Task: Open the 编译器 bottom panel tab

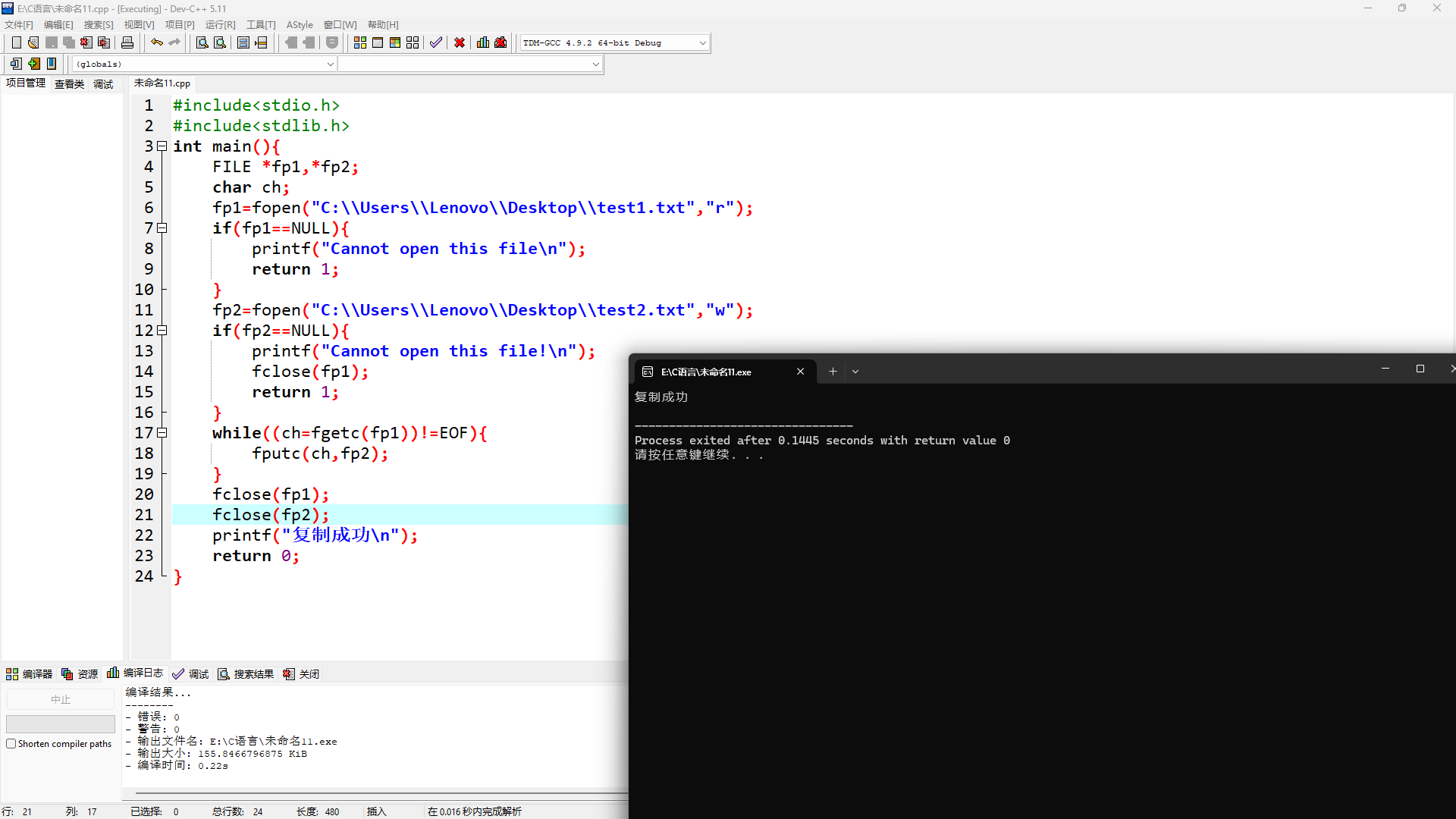Action: (x=30, y=674)
